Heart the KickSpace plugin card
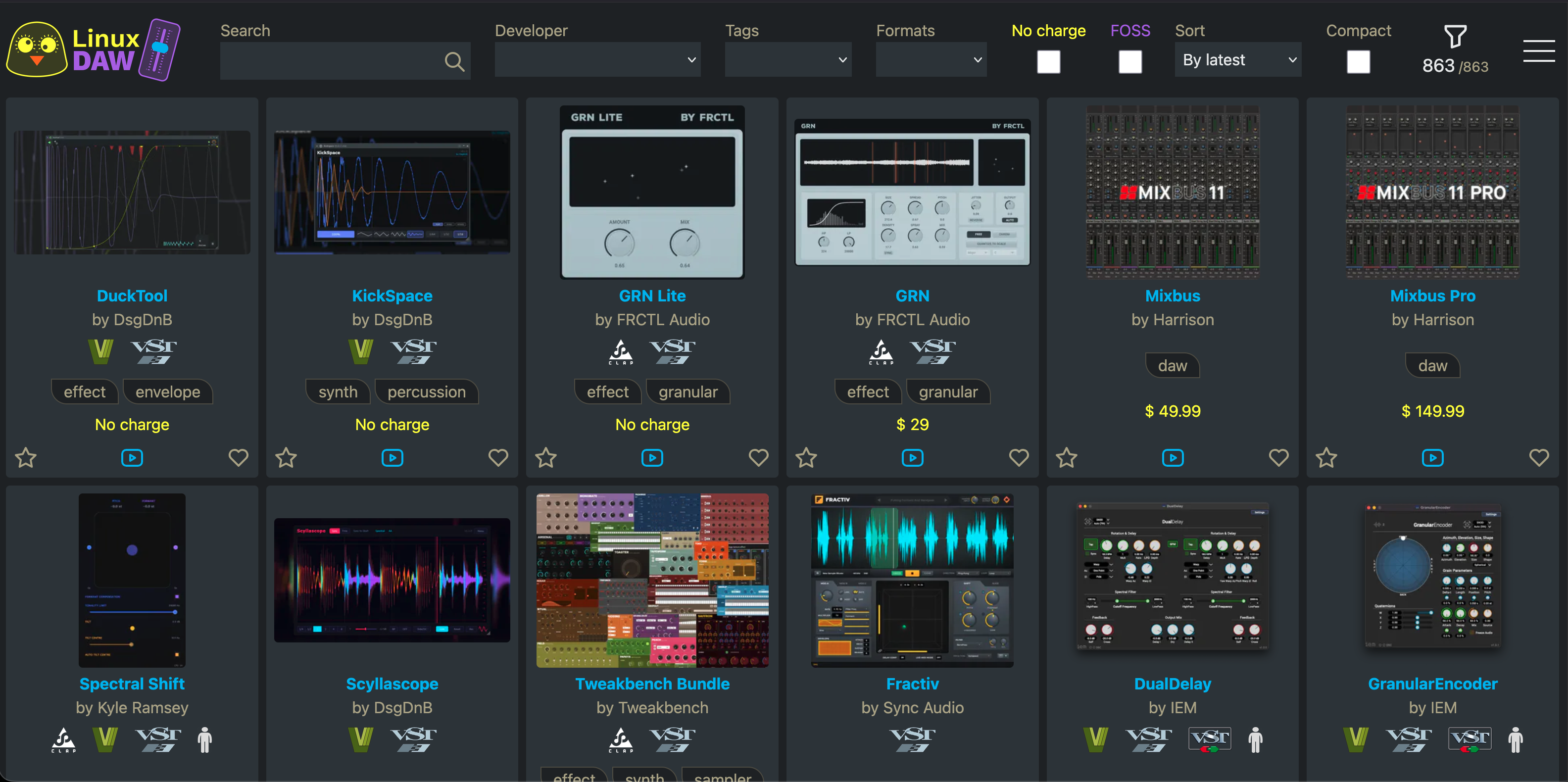Viewport: 1568px width, 782px height. tap(498, 458)
